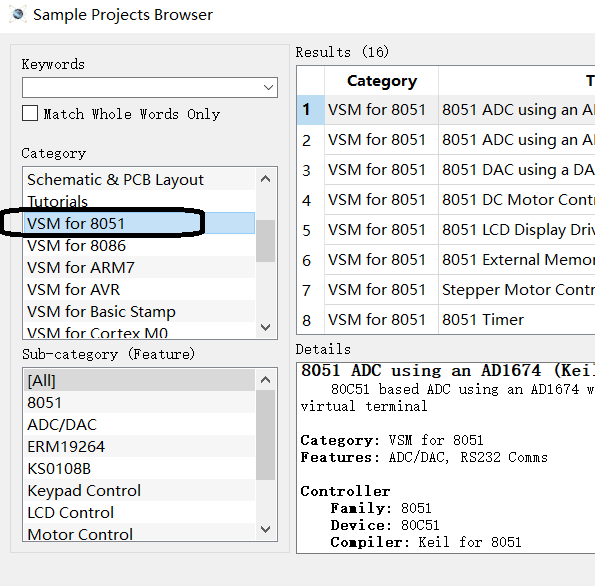
Task: Enable Match Whole Words Only checkbox
Action: pyautogui.click(x=30, y=113)
